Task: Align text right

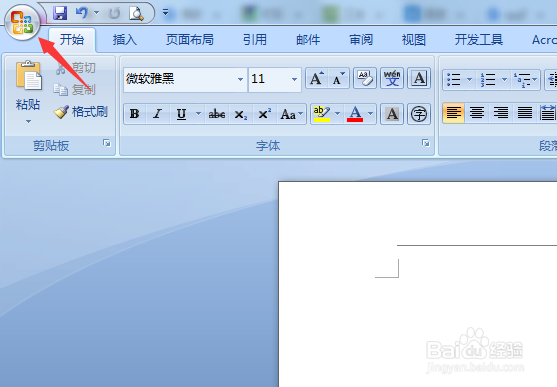Action: [501, 113]
